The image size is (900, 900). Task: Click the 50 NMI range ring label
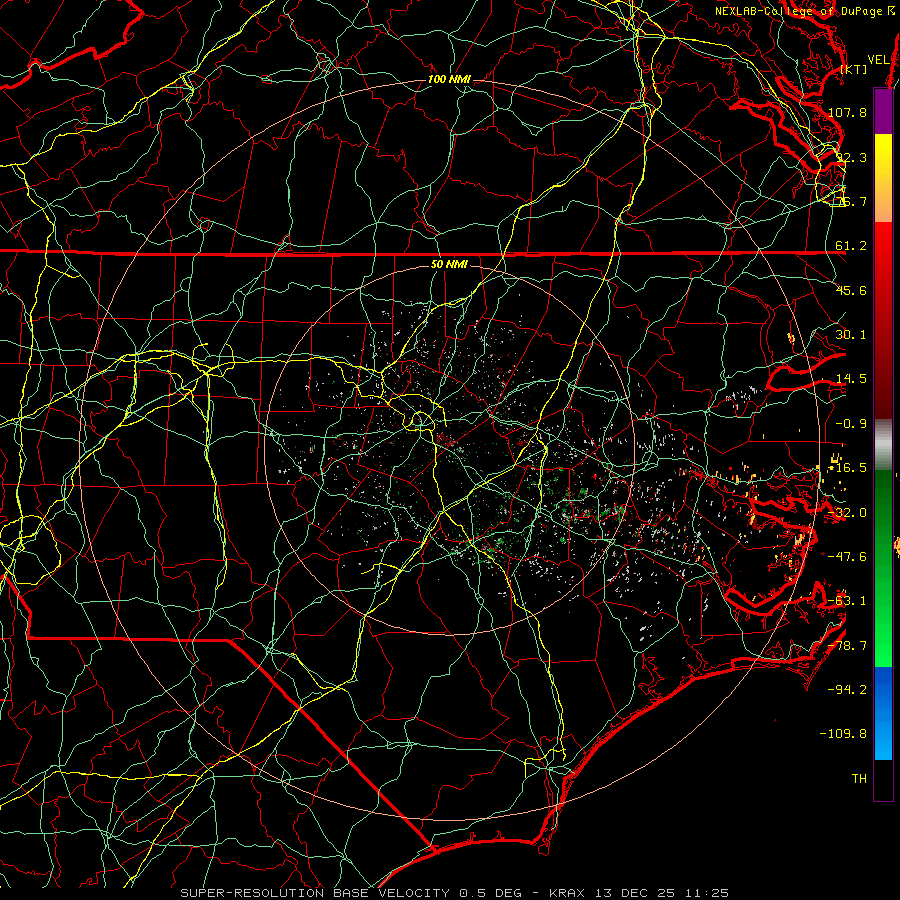click(449, 265)
